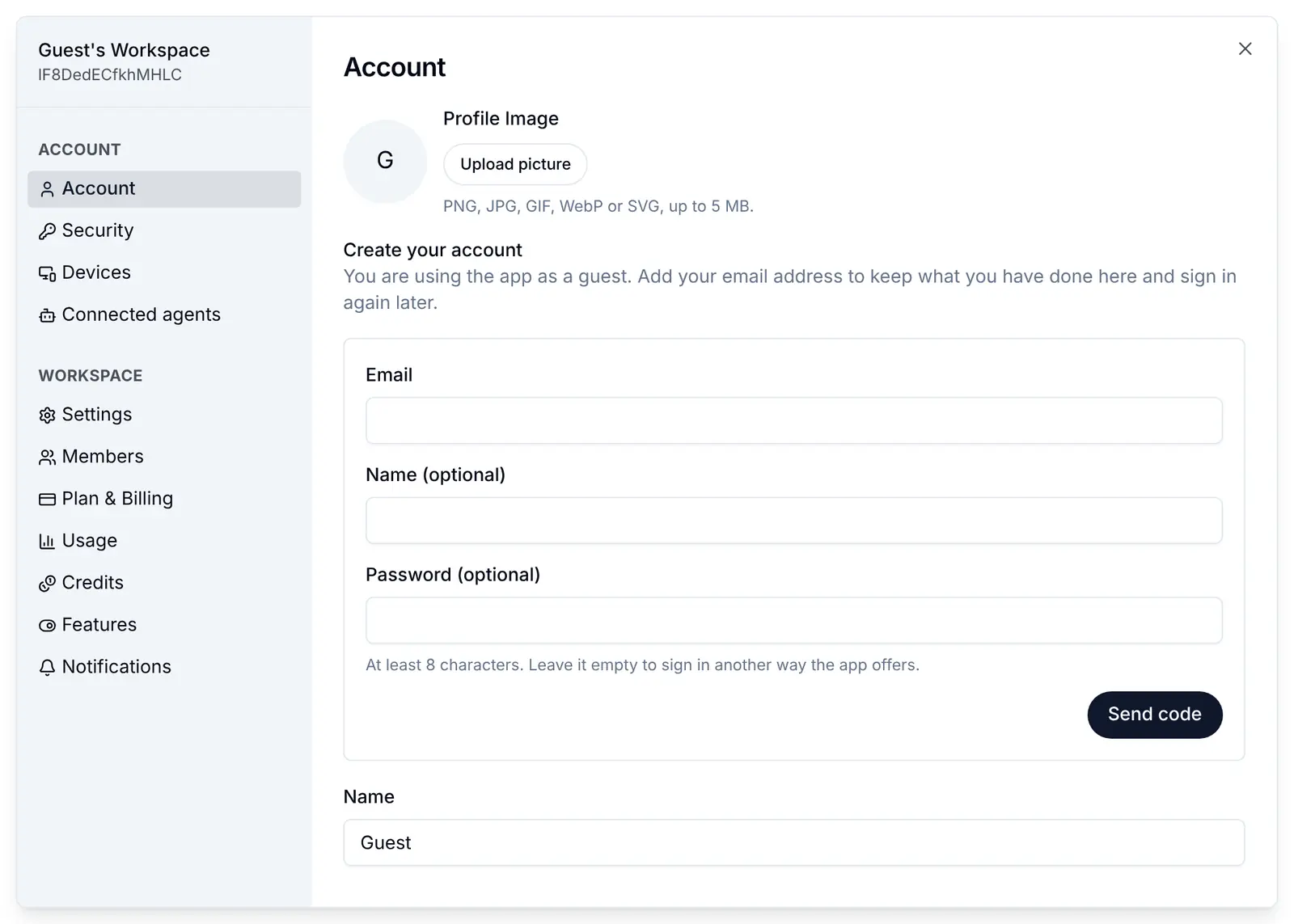1294x924 pixels.
Task: Click the Create your account heading
Action: click(x=433, y=250)
